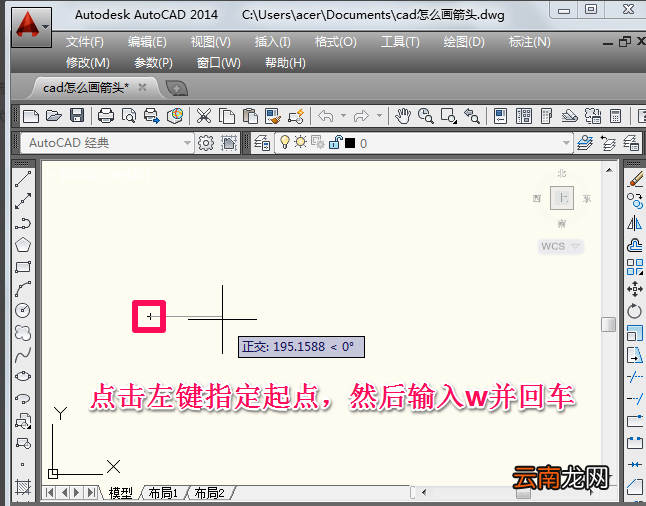This screenshot has height=506, width=646.
Task: Select the Insert Block tool
Action: (23, 421)
